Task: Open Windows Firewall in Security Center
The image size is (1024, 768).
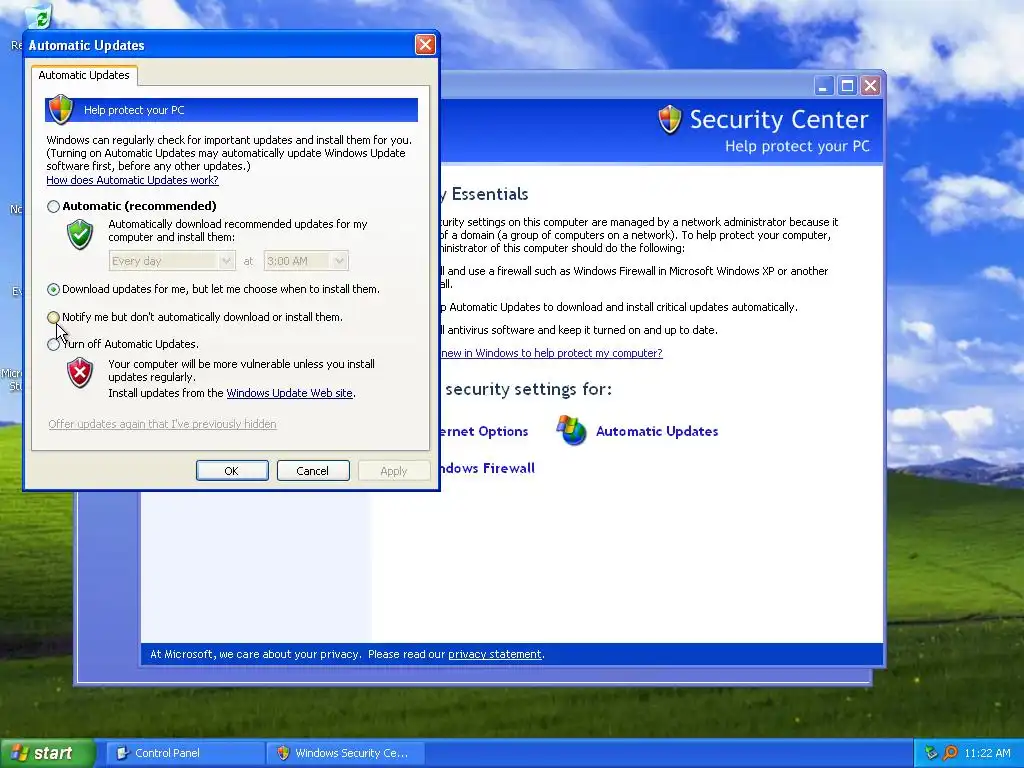Action: tap(487, 468)
